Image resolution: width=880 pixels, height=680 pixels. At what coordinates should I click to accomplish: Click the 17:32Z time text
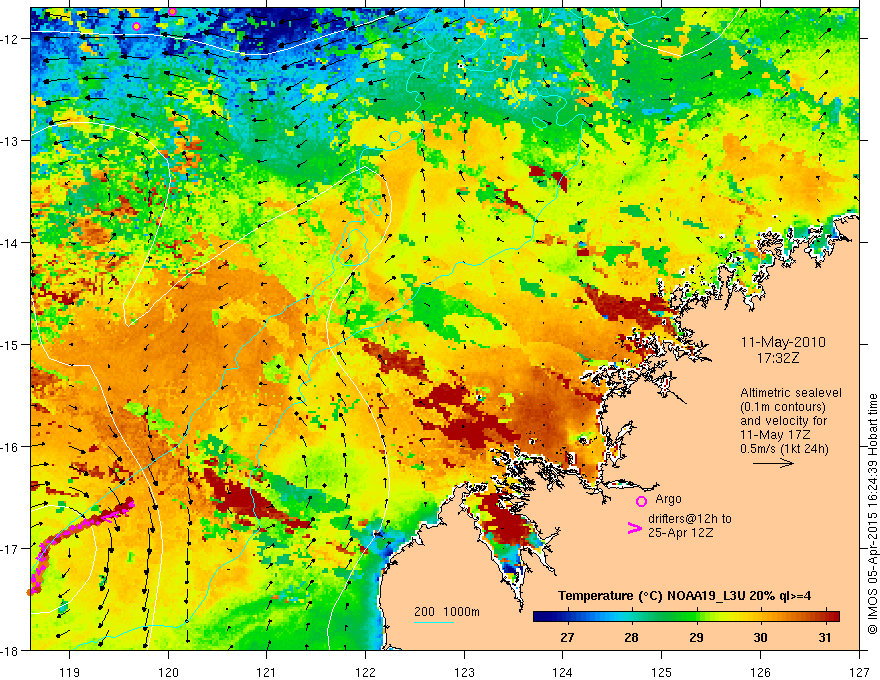click(778, 357)
